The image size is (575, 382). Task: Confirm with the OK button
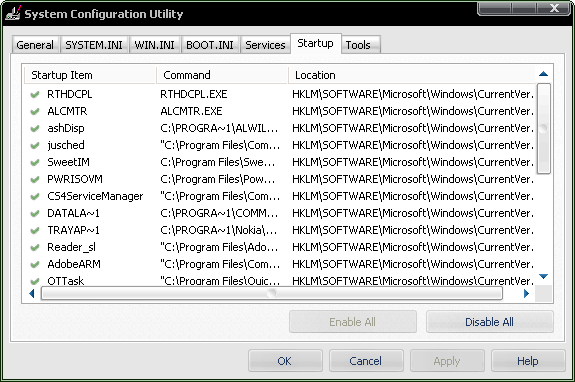tap(285, 361)
